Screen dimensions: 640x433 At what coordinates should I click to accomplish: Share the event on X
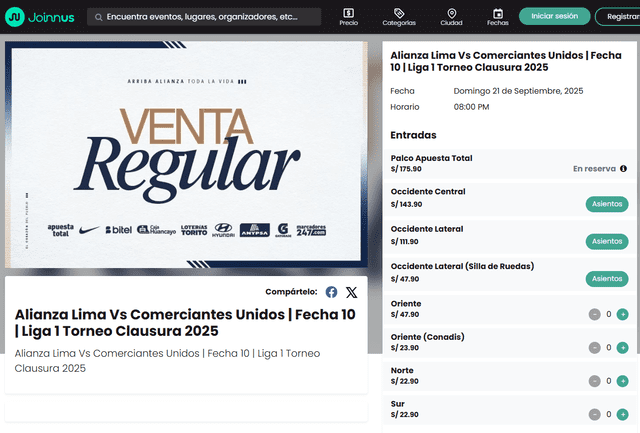[351, 292]
